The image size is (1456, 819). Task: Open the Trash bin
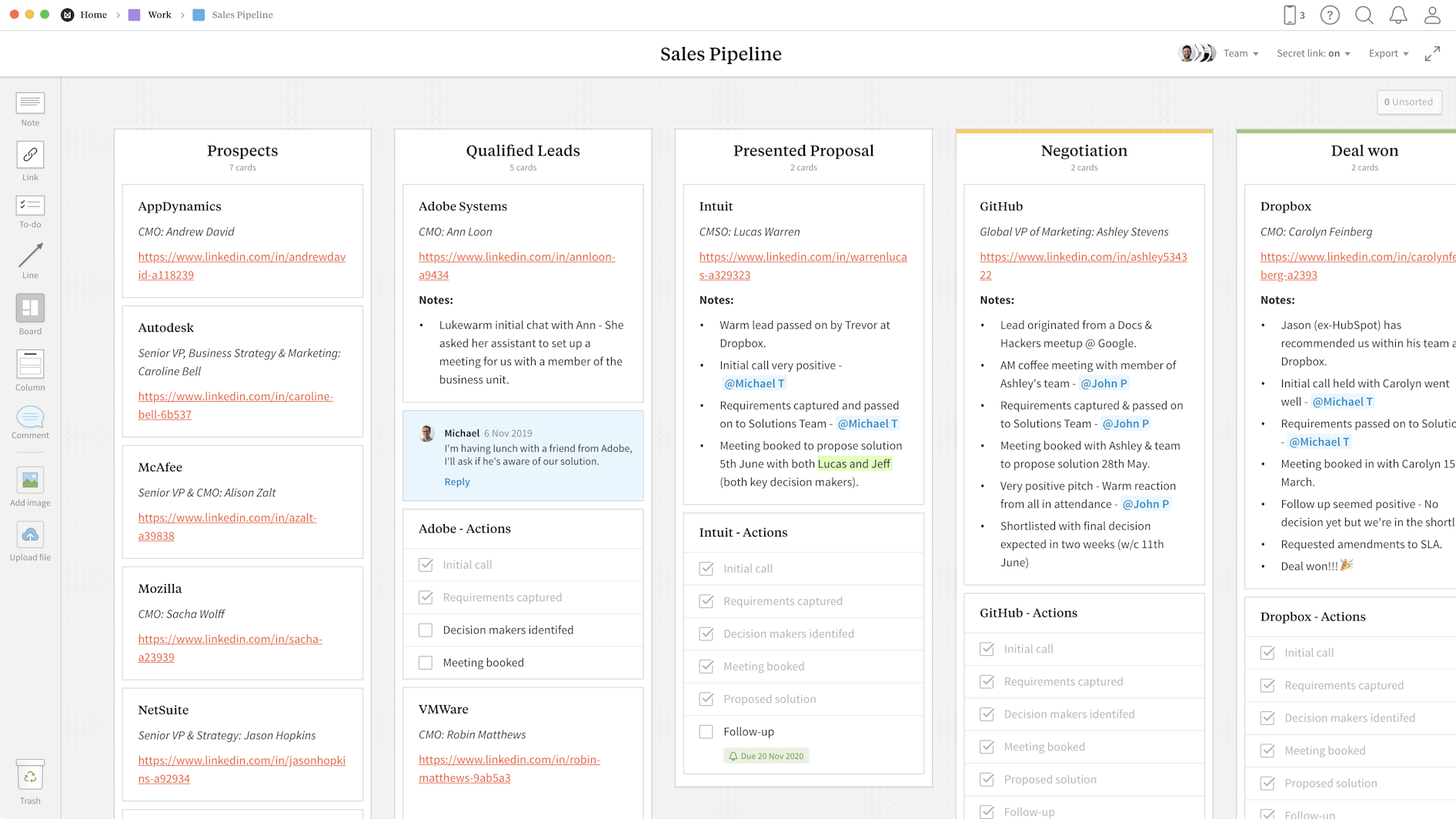coord(30,782)
